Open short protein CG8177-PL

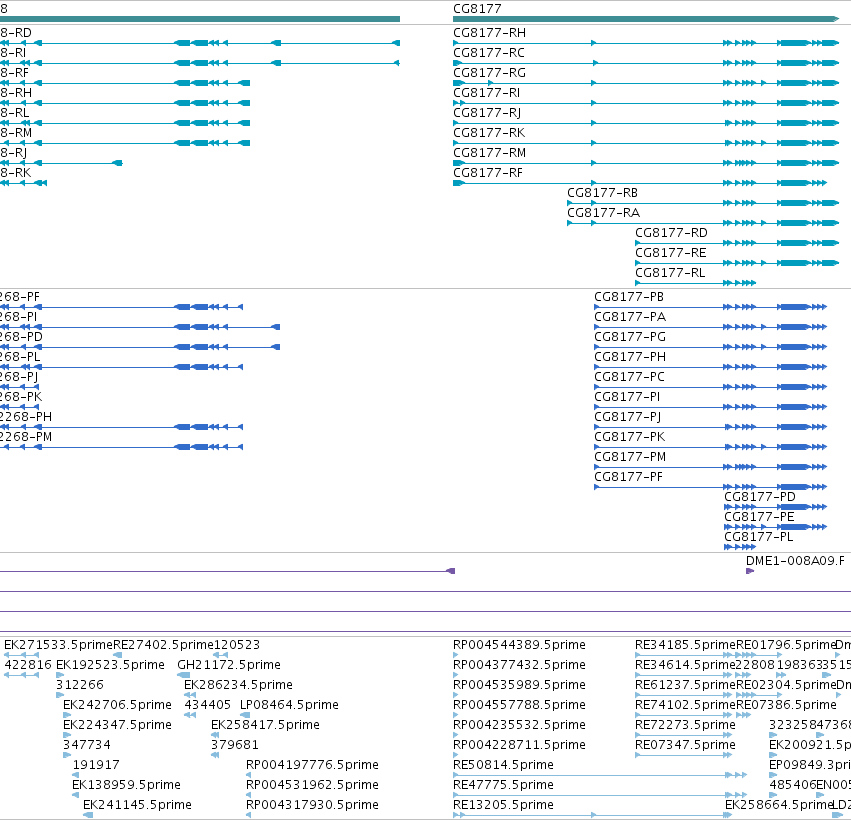pos(758,538)
